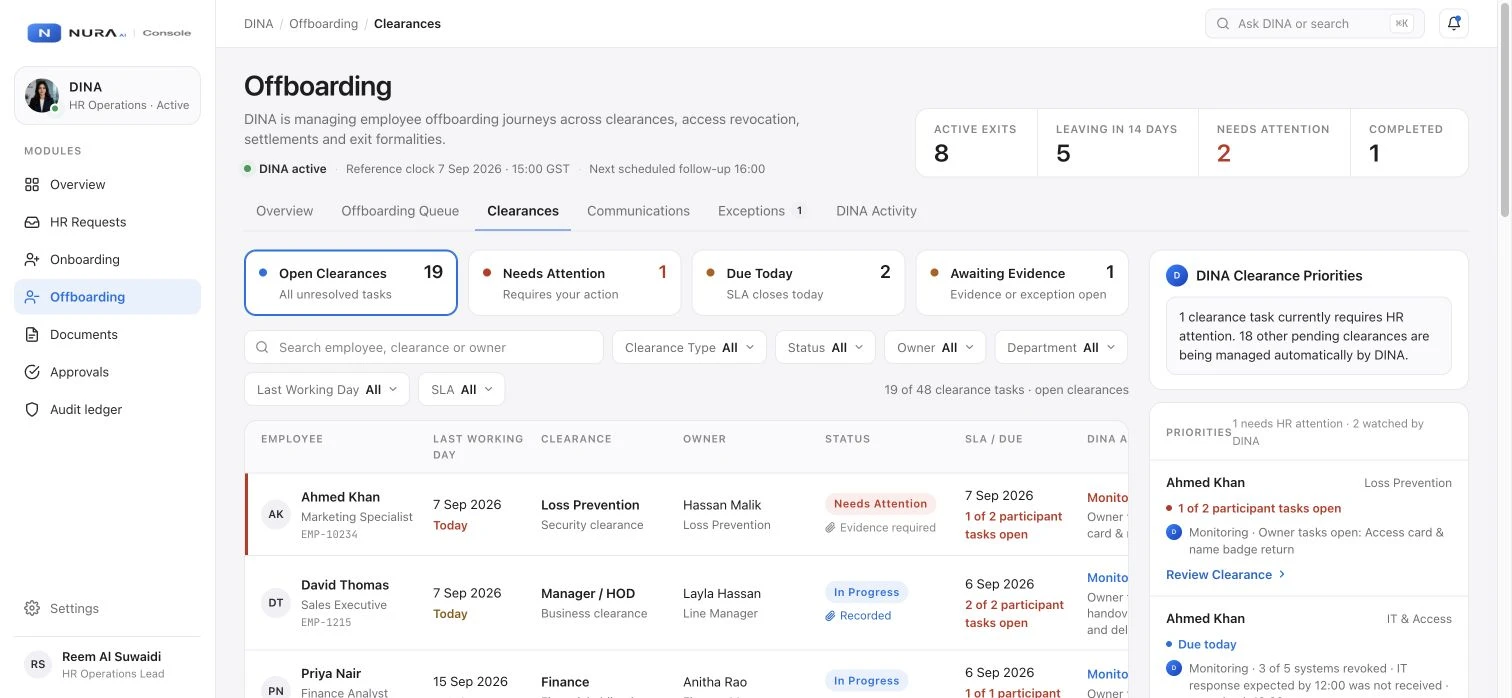Switch to the Offboarding Queue tab
The image size is (1512, 698).
click(400, 211)
